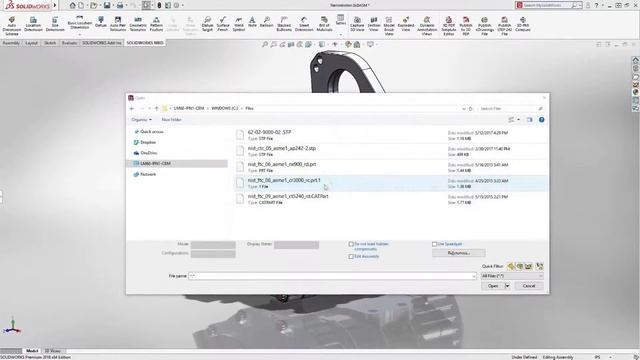Select the Weld Symbol tool
Screen dimensions: 640x360
click(x=239, y=24)
